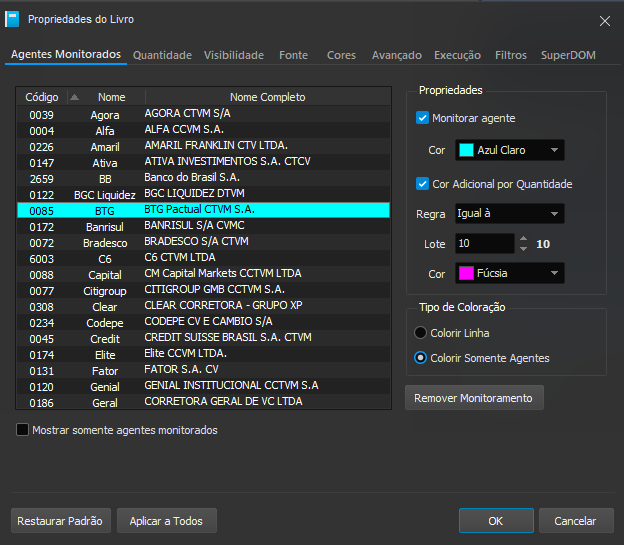Enable Mostrar somente agentes monitorados
Screen dimensions: 624x545
click(x=22, y=430)
